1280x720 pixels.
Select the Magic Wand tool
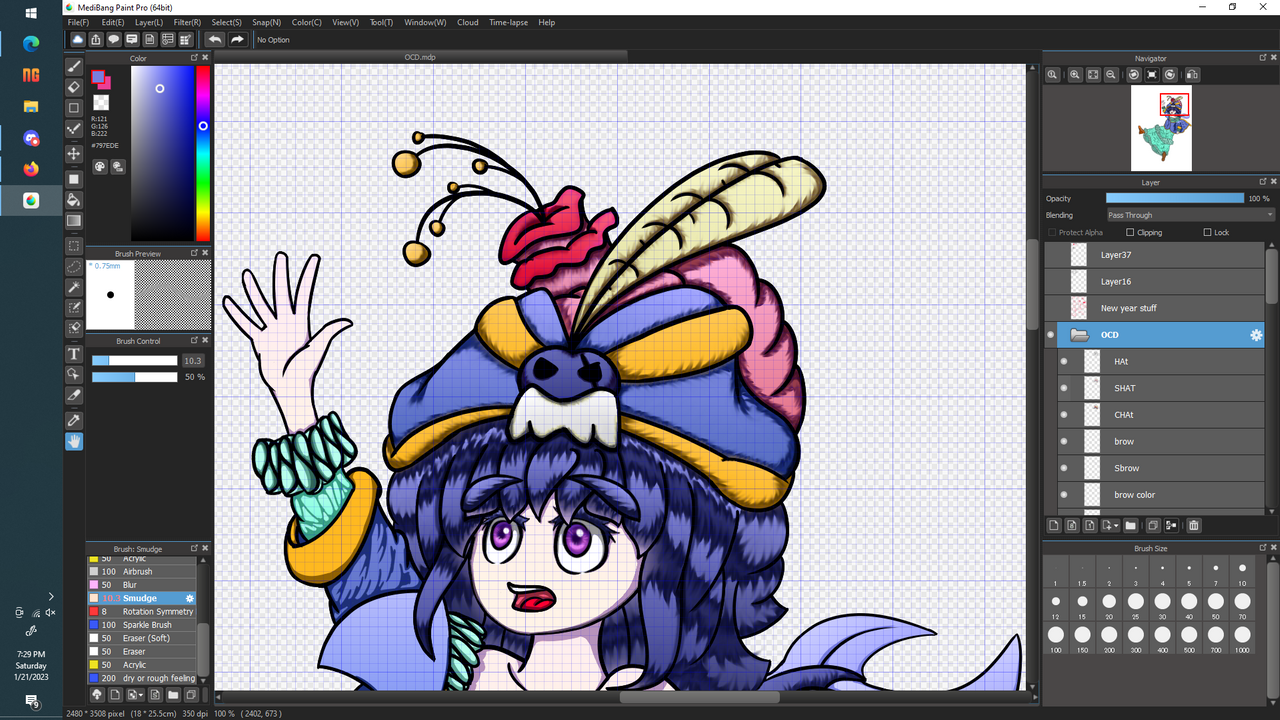74,287
